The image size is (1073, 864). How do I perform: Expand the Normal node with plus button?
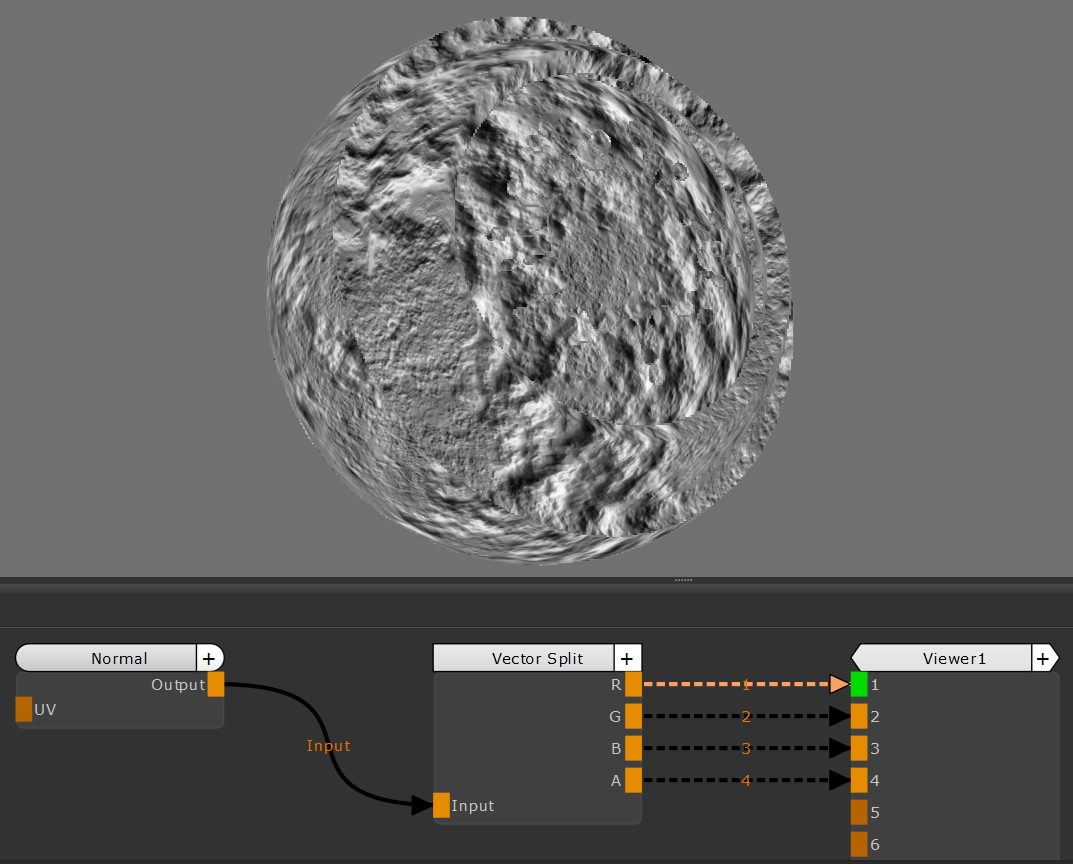click(209, 658)
